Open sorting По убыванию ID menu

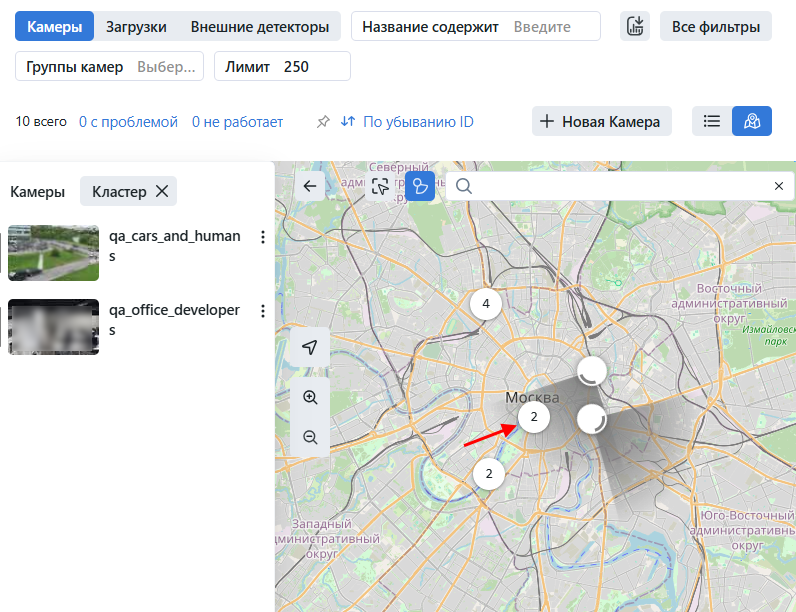click(x=407, y=122)
